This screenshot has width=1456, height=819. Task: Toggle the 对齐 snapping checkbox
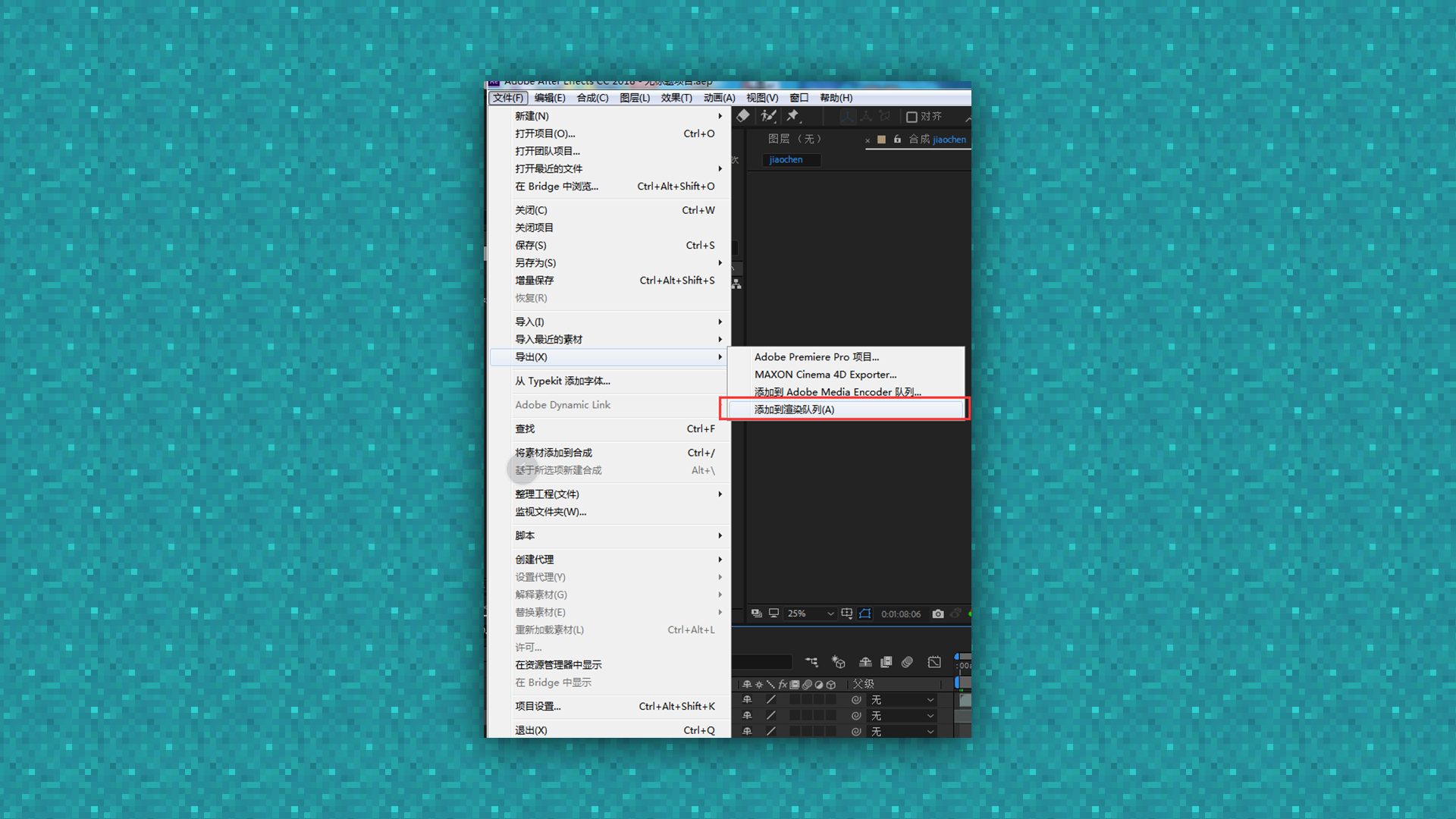tap(912, 117)
